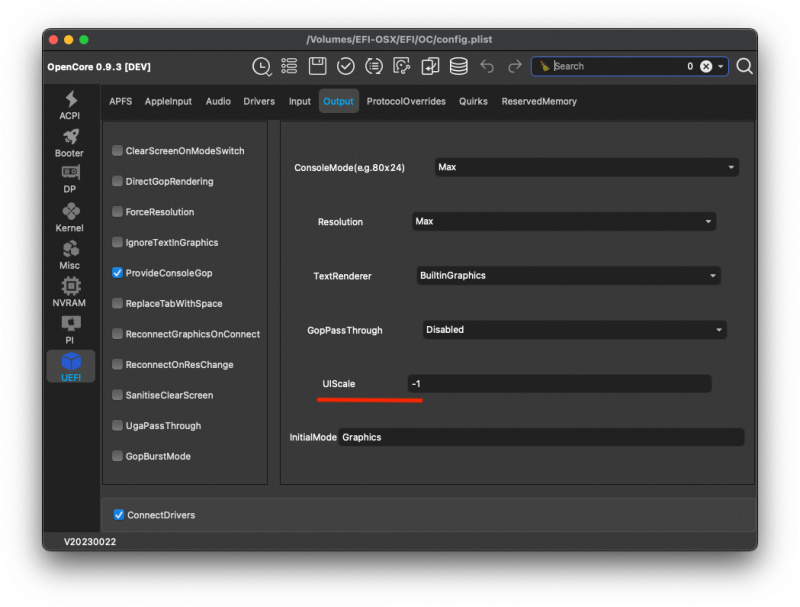Open the Booter section rocket icon

[70, 143]
